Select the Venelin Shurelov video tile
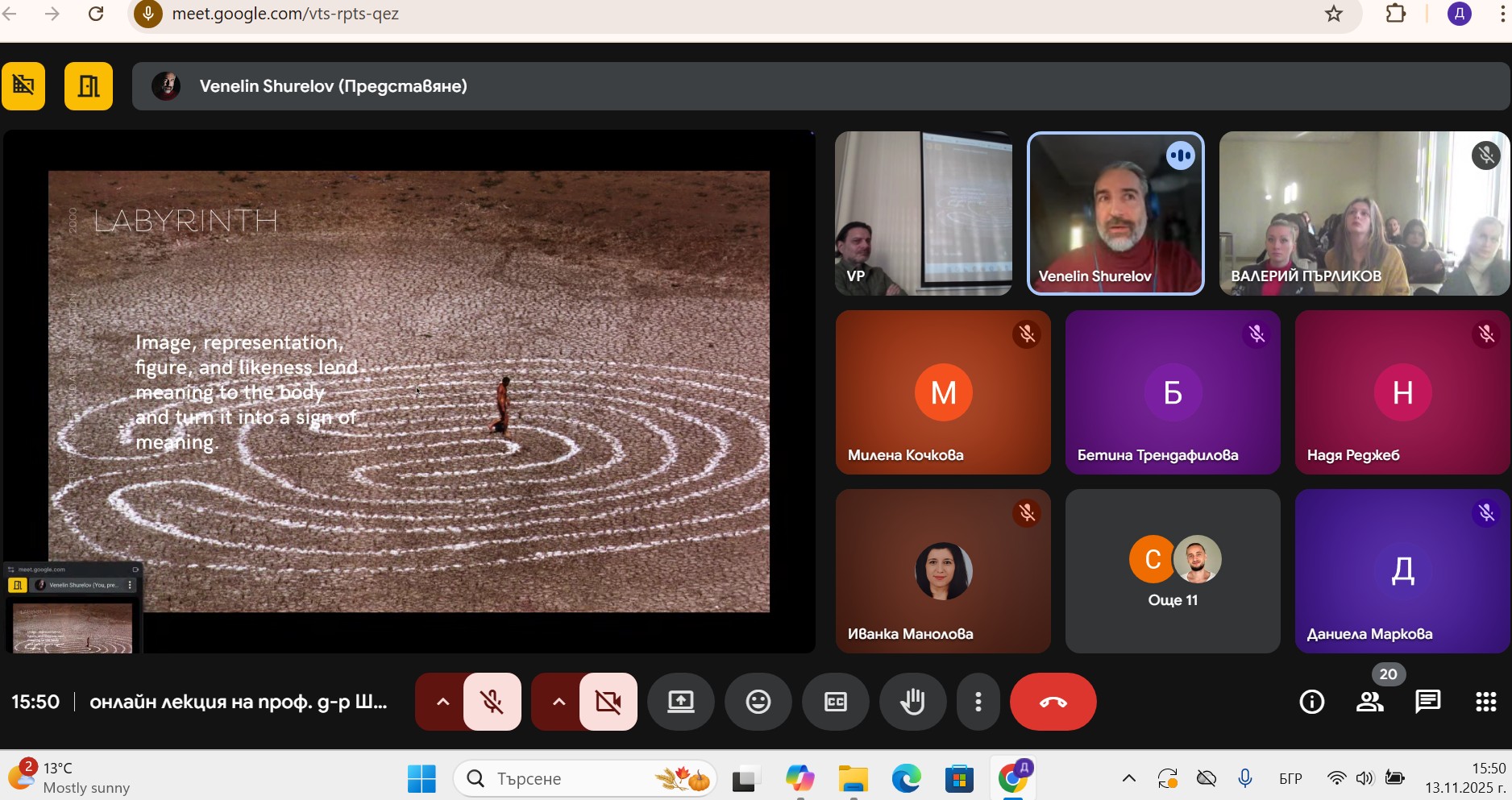Viewport: 1512px width, 800px height. click(x=1115, y=213)
